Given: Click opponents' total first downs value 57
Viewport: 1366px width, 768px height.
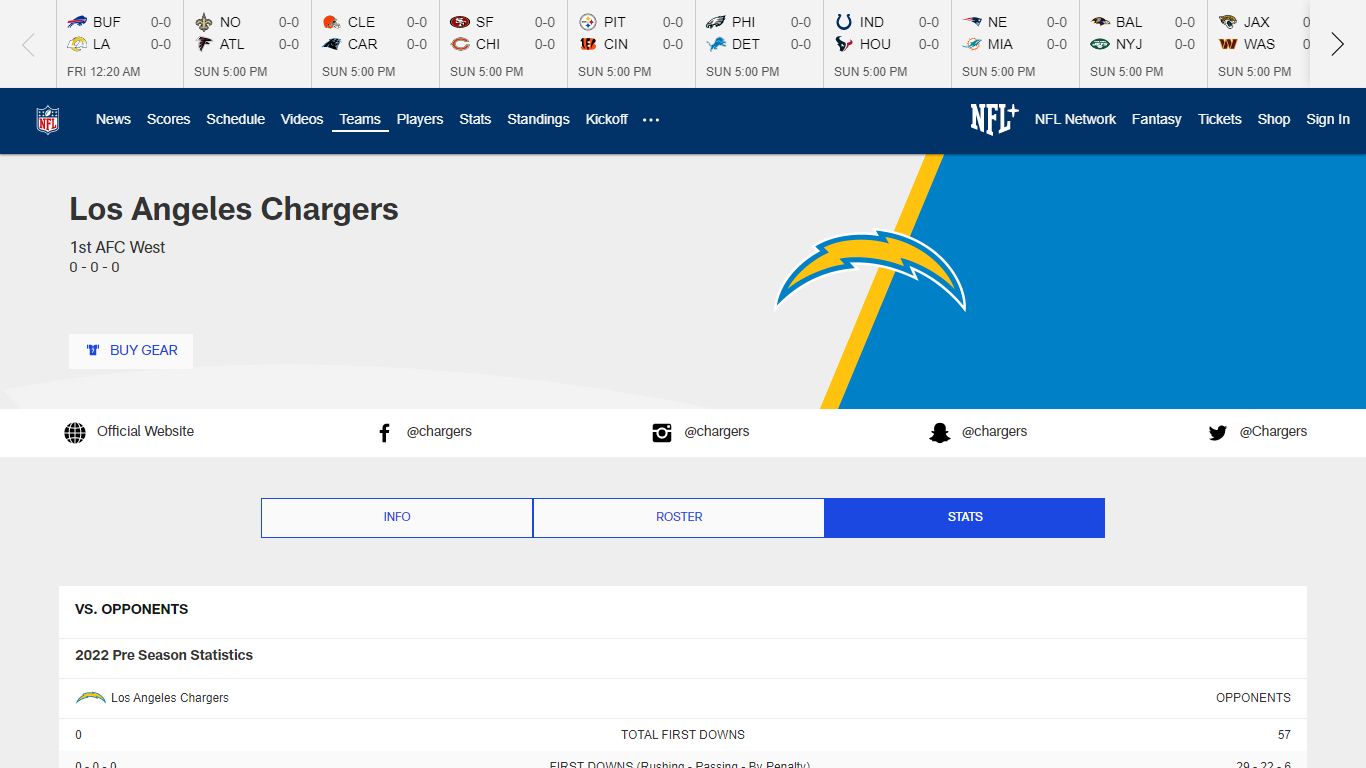Looking at the screenshot, I should [x=1284, y=735].
